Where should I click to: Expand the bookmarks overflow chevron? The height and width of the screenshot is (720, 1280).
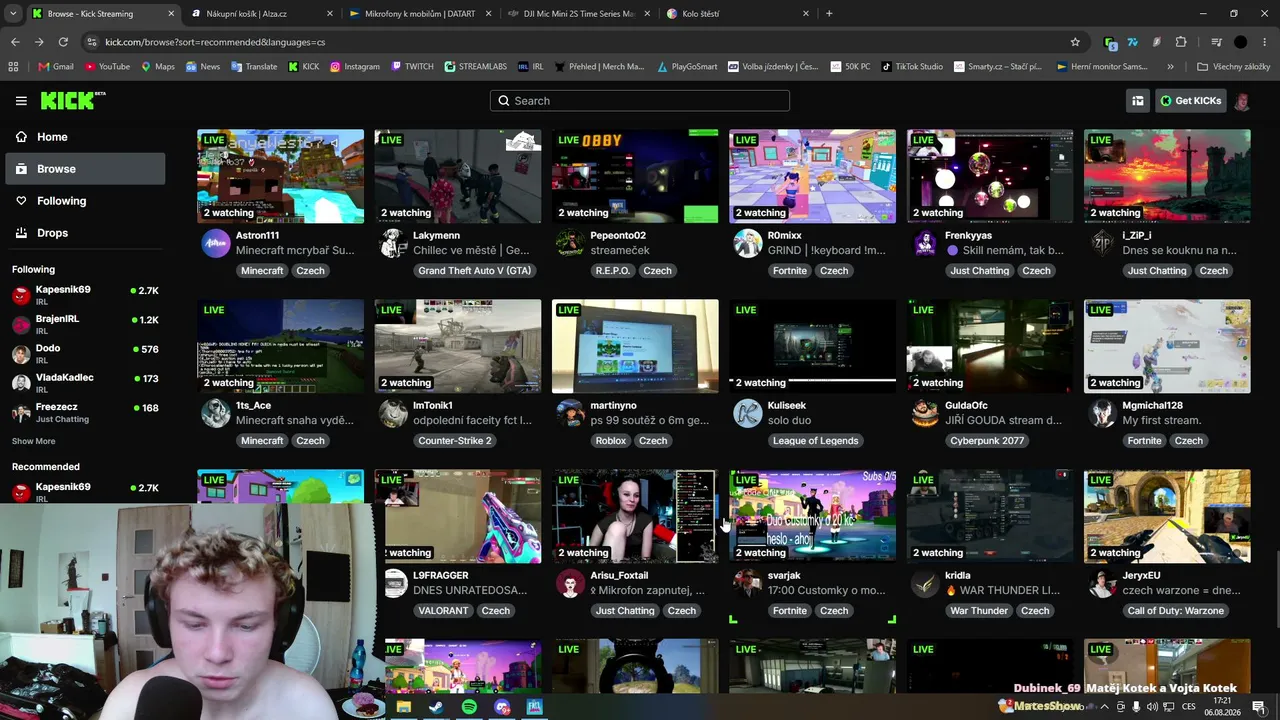click(1170, 67)
